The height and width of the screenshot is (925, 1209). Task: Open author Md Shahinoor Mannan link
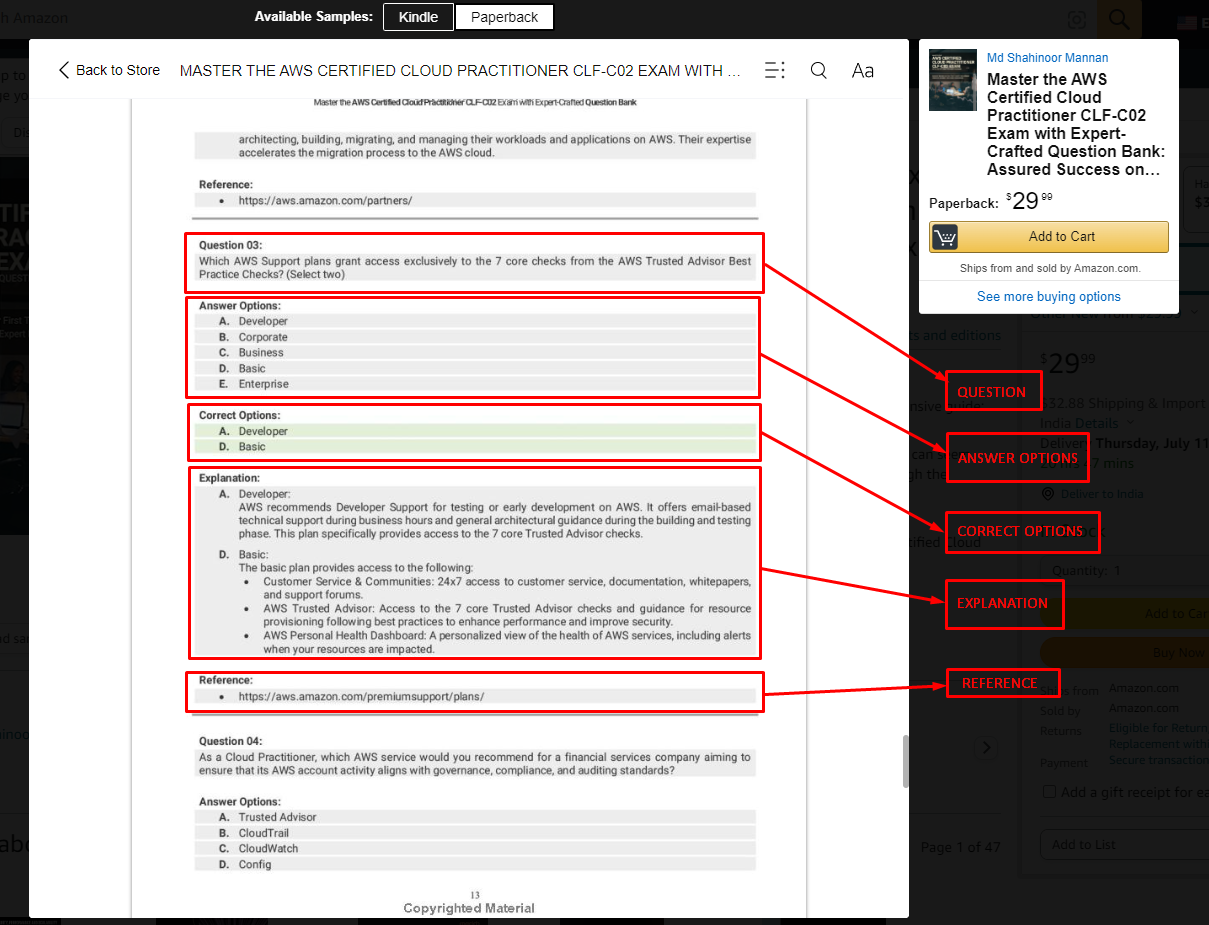(x=1047, y=58)
